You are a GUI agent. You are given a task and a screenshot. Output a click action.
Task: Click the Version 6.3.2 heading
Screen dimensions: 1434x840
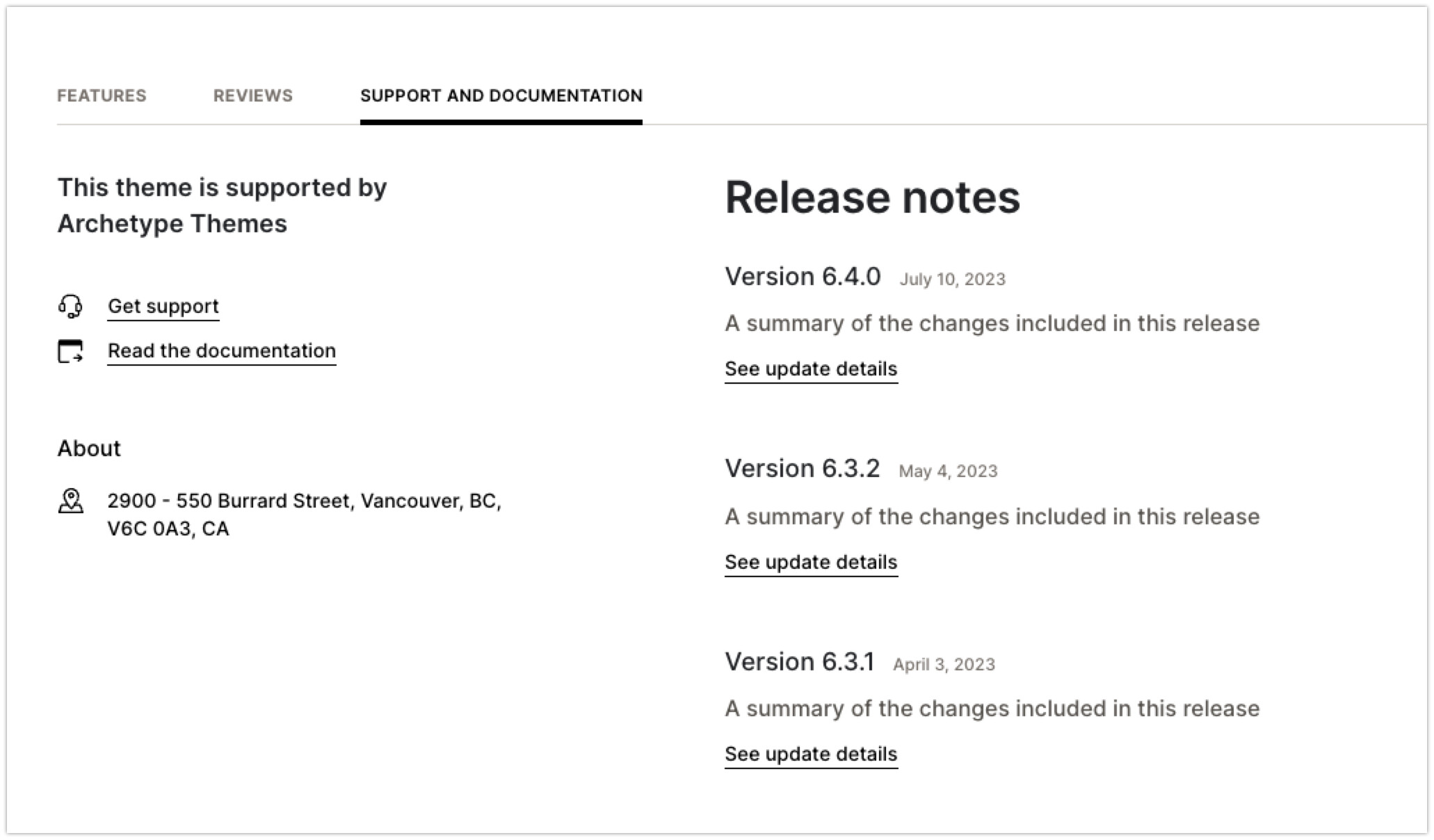(802, 469)
